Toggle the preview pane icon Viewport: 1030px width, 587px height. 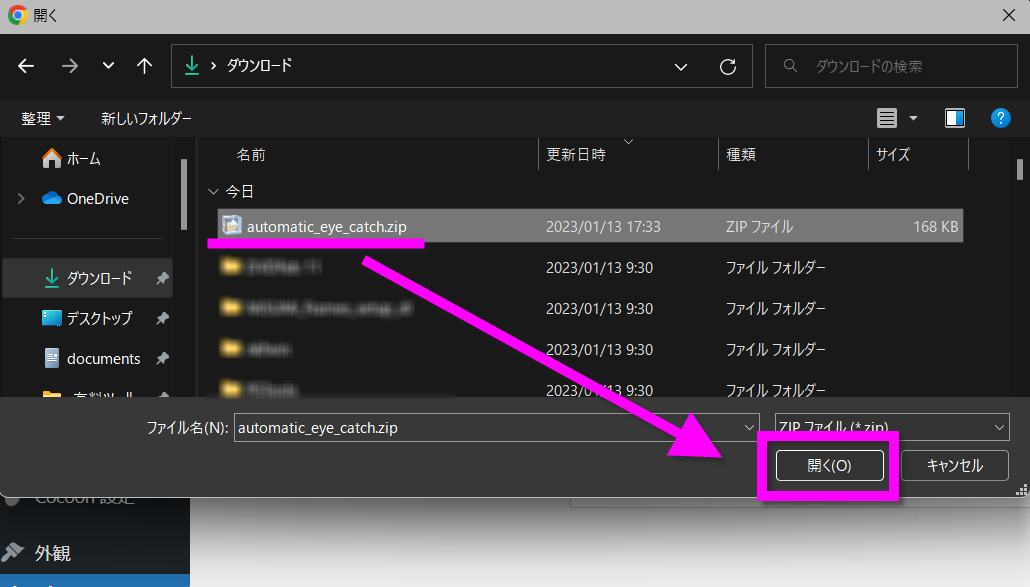(x=954, y=118)
